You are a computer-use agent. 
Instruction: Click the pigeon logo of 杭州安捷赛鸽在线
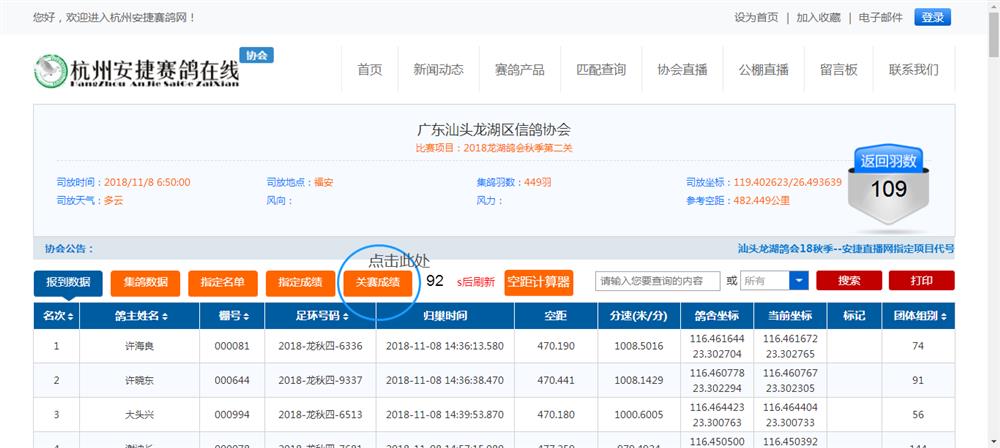[48, 71]
